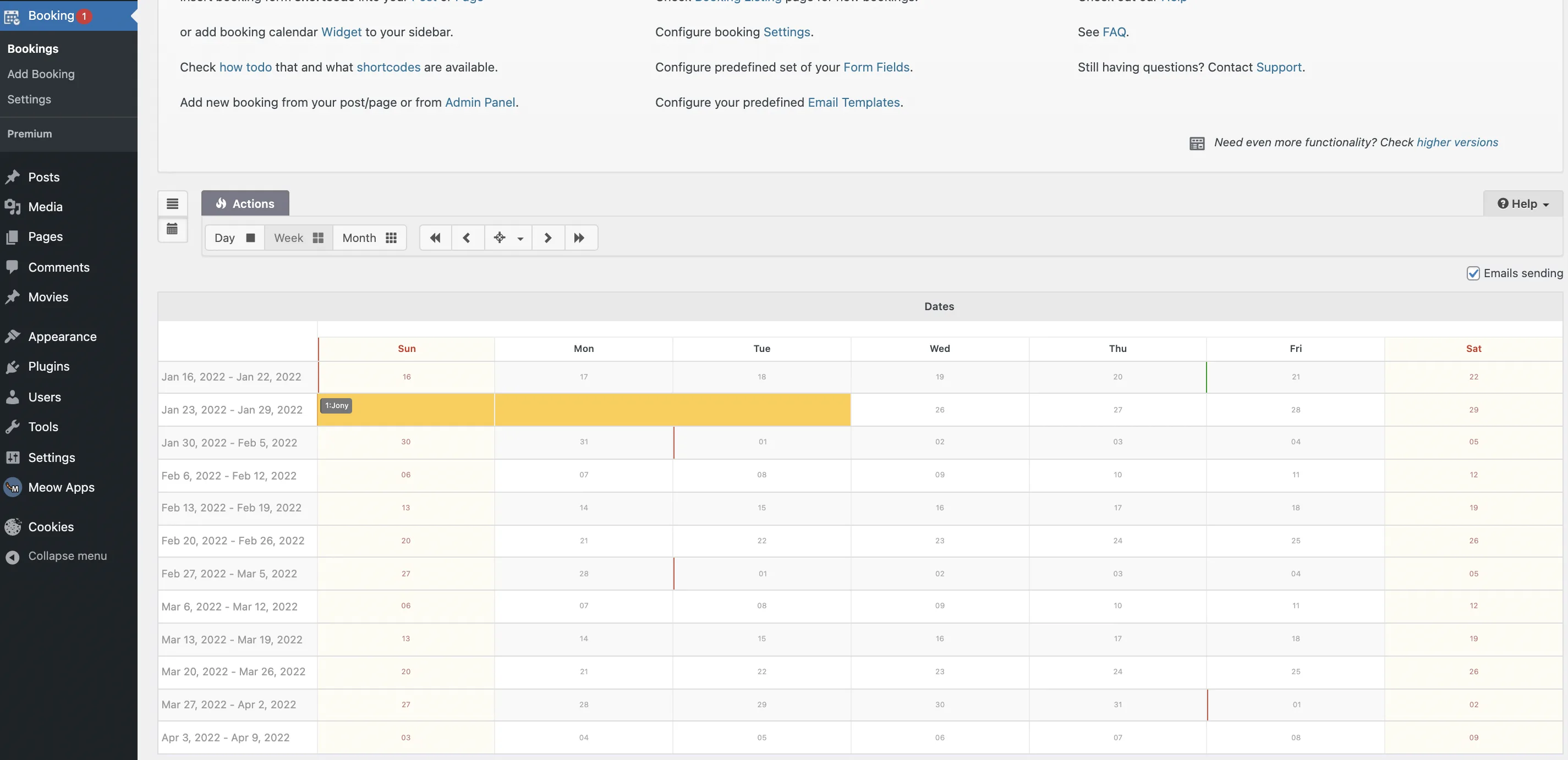Click the 1:Jony booking label
Viewport: 1568px width, 760px height.
(x=336, y=406)
